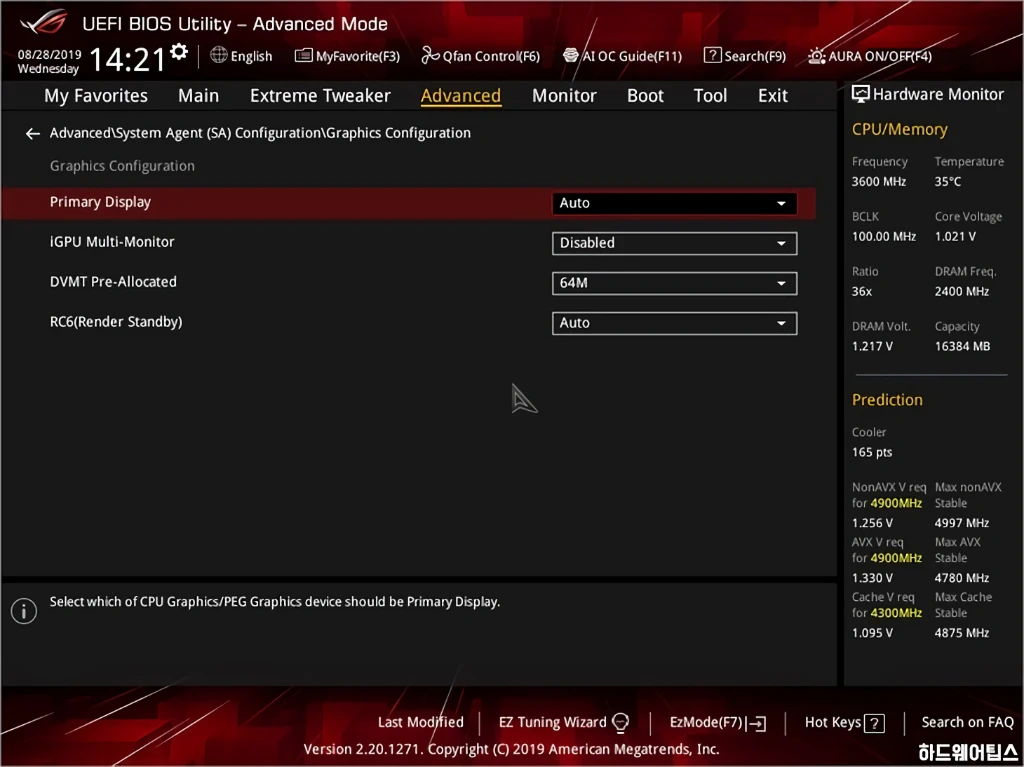Open the Extreme Tweaker tab

(x=320, y=96)
